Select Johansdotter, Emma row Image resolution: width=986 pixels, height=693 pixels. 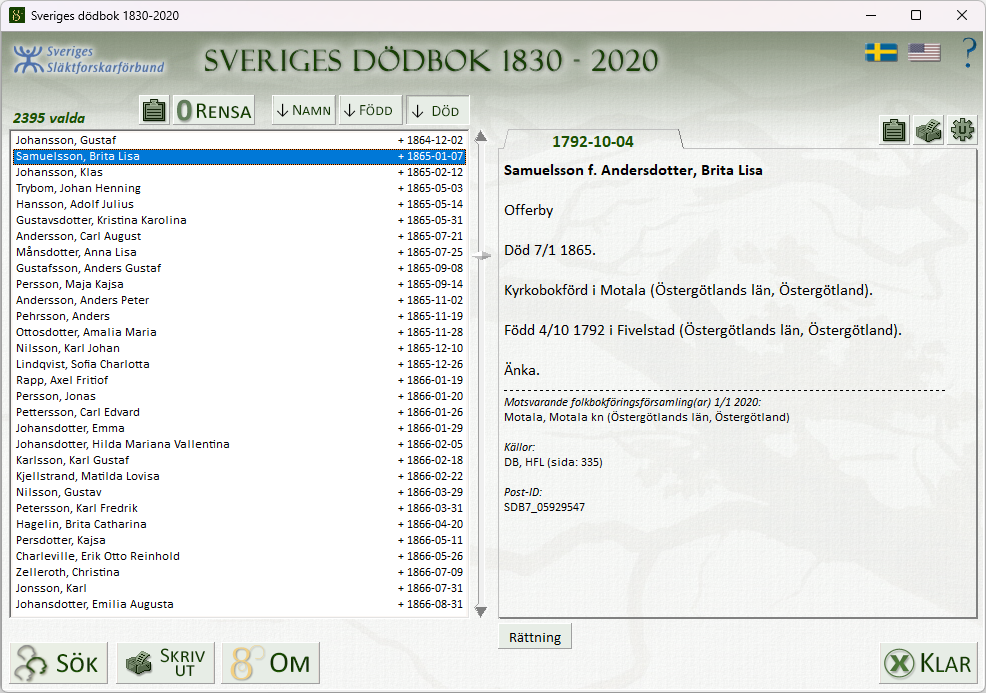239,428
